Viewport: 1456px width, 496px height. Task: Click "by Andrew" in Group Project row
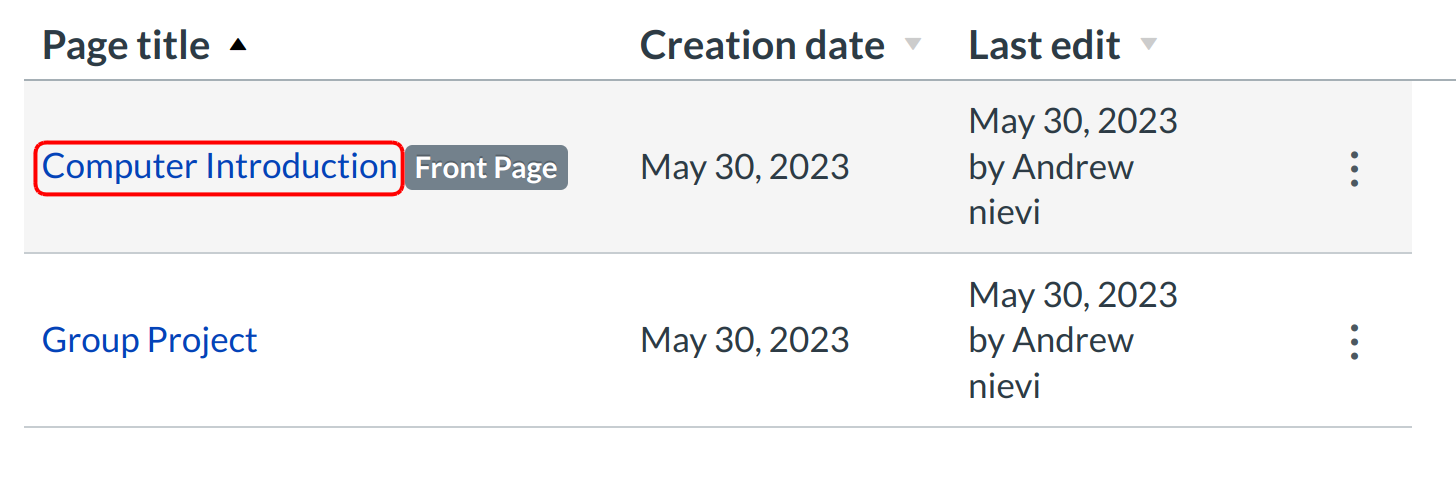click(x=1051, y=341)
